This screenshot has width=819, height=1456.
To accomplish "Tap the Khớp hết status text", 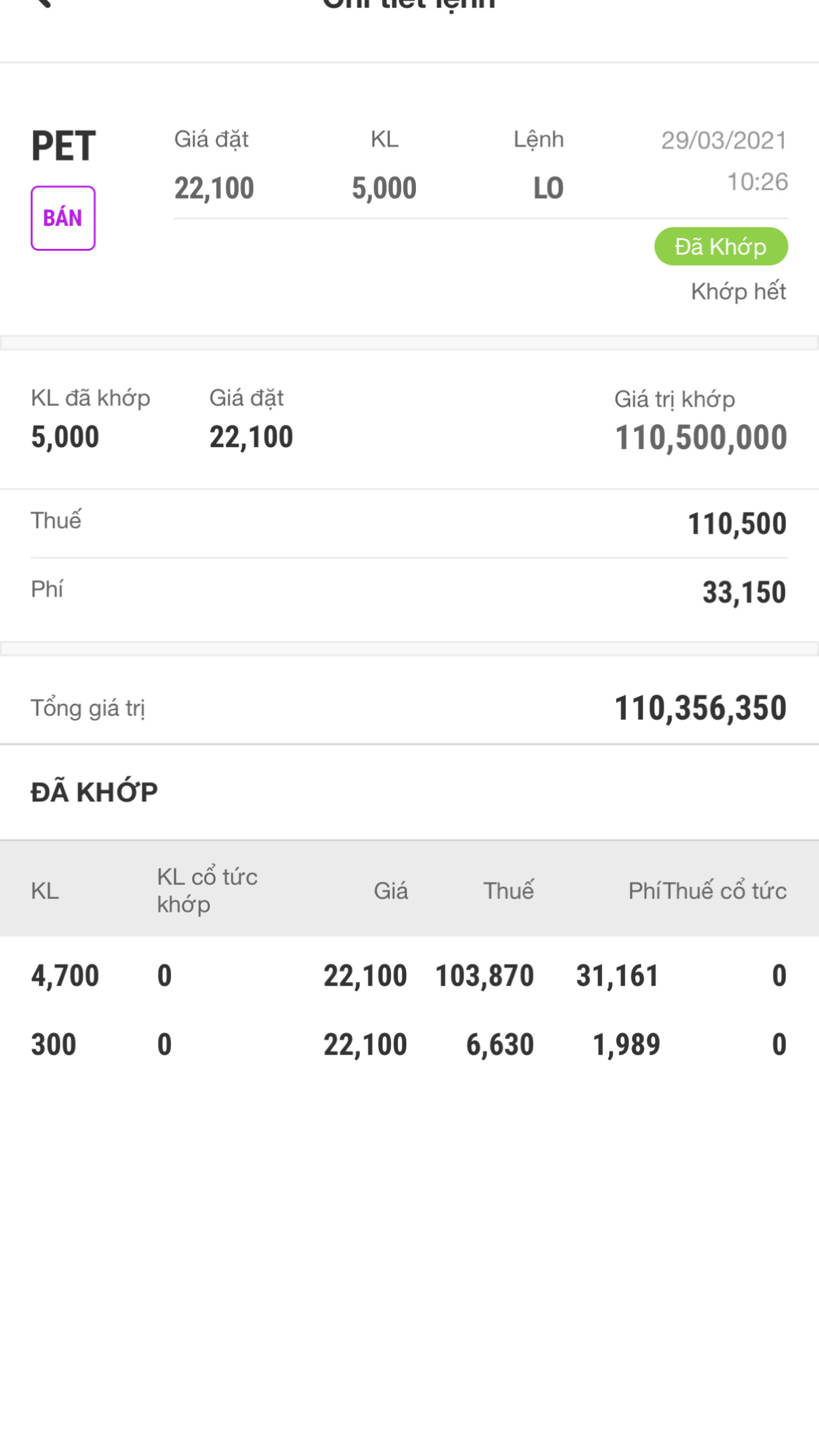I will click(738, 292).
